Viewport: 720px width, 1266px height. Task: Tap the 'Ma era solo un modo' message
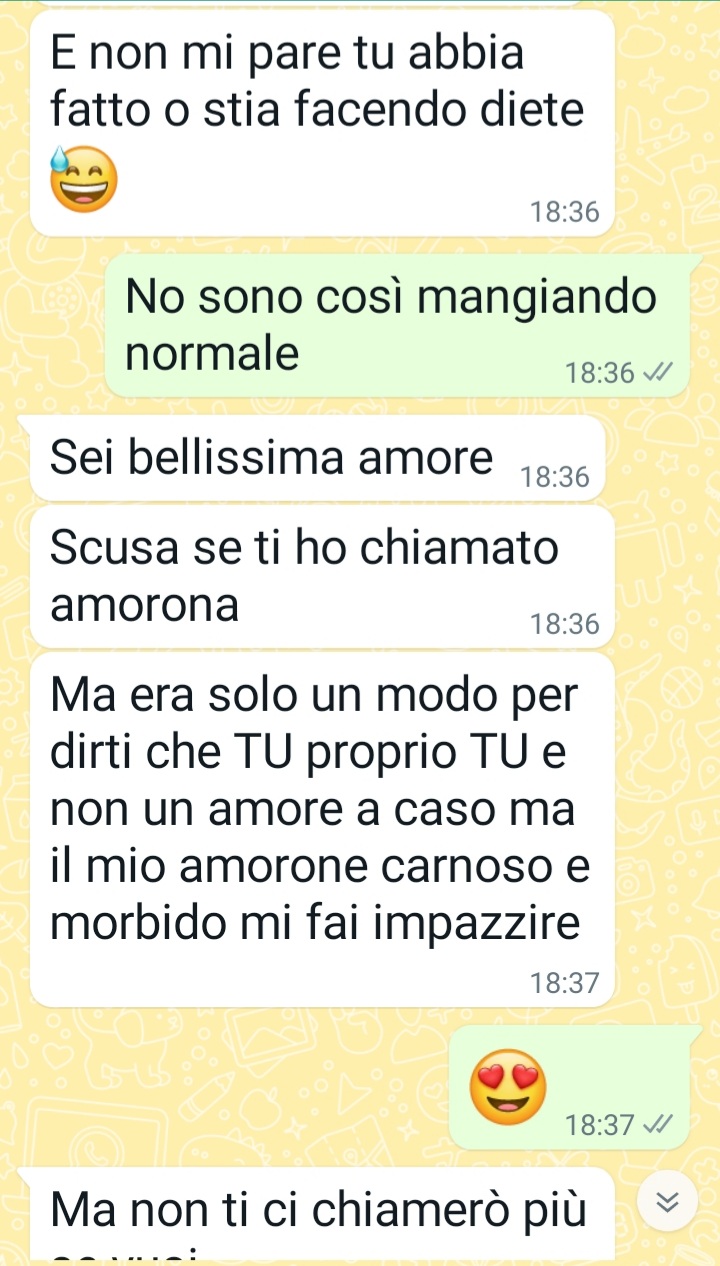322,829
